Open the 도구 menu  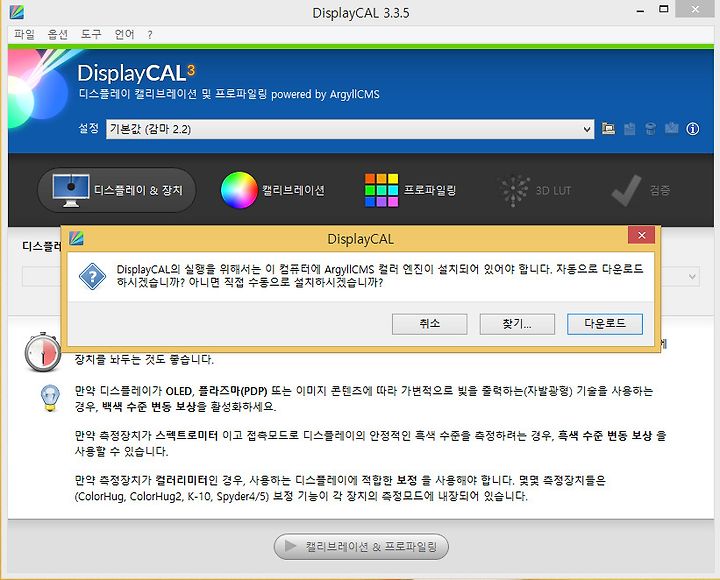91,34
